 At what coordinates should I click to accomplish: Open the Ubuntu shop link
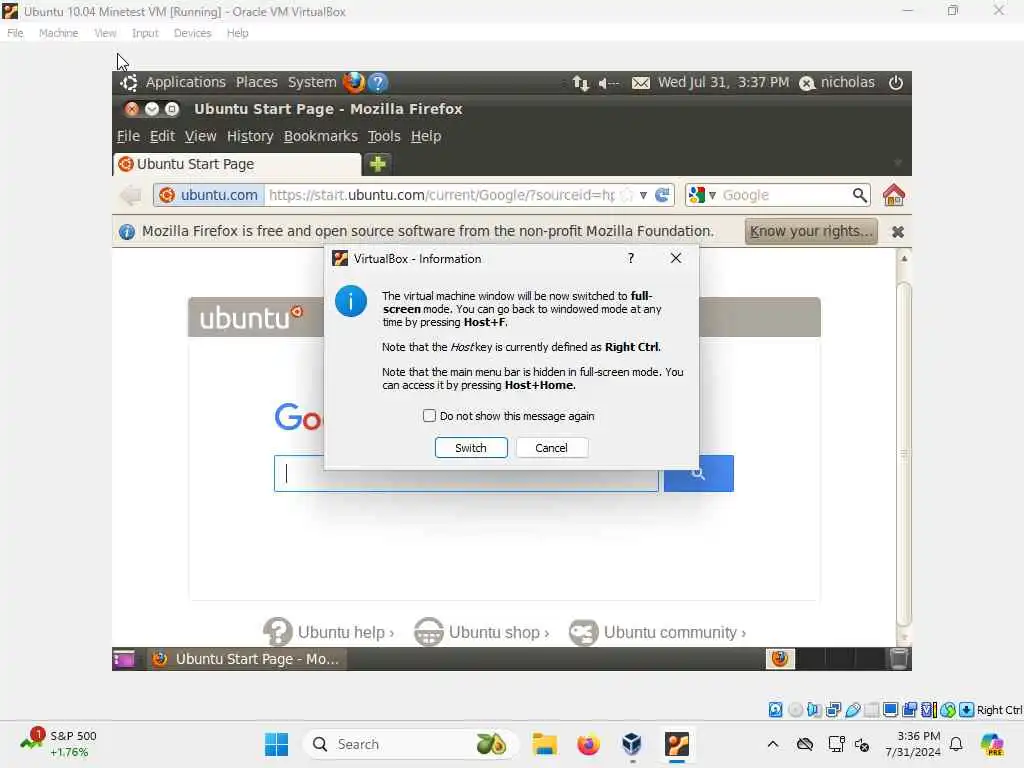pos(482,632)
